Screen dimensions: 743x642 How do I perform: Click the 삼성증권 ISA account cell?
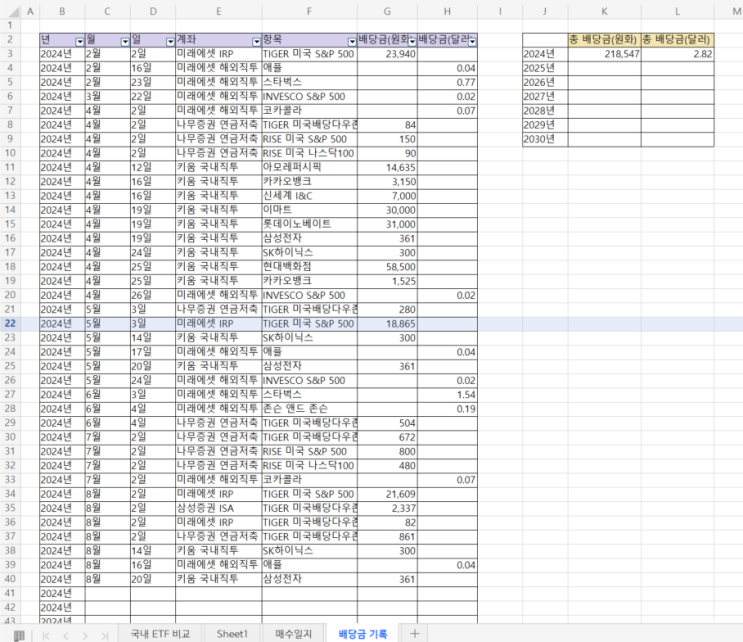[218, 508]
